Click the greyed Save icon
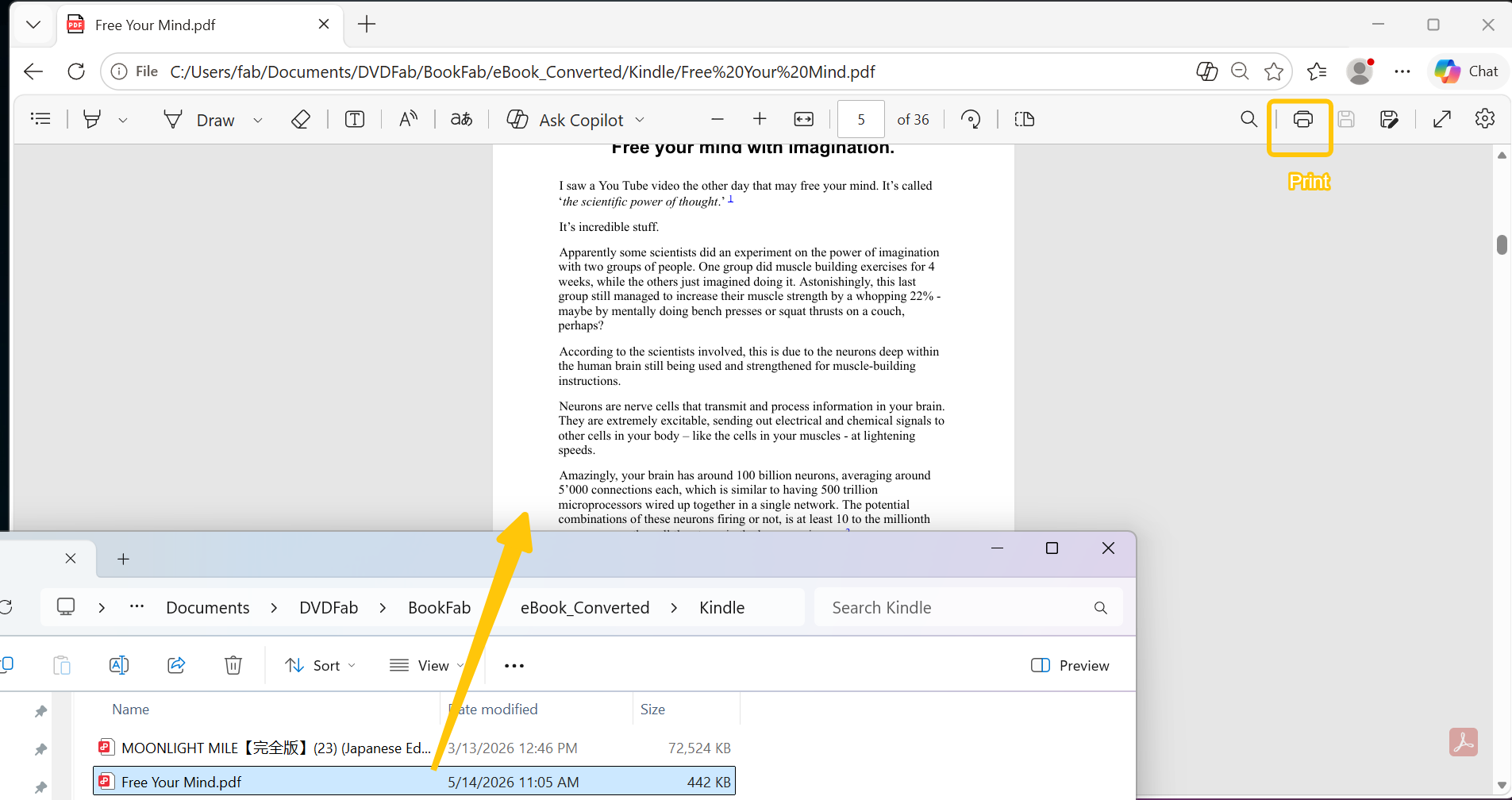 1346,119
